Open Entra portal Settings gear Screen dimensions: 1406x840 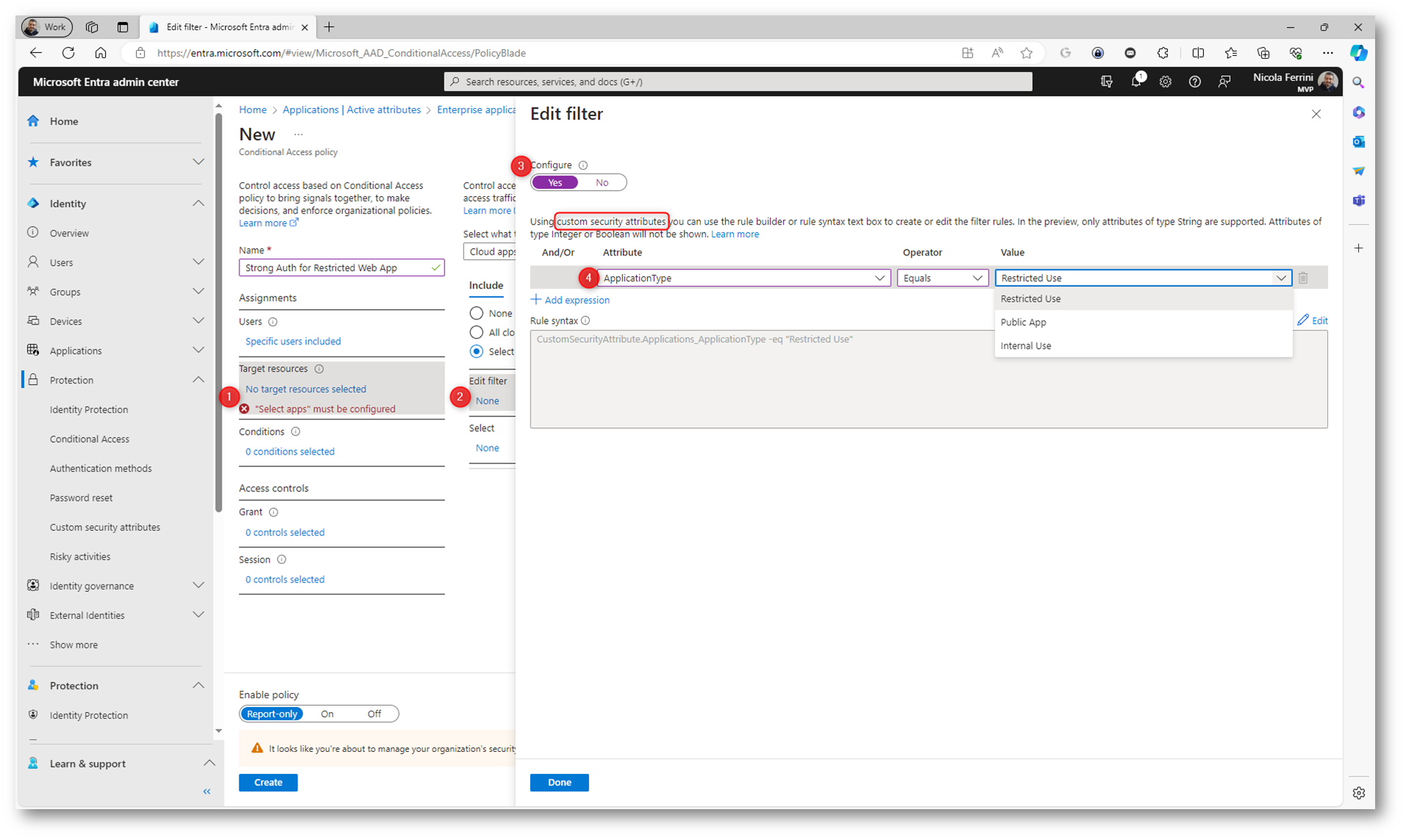(x=1165, y=82)
